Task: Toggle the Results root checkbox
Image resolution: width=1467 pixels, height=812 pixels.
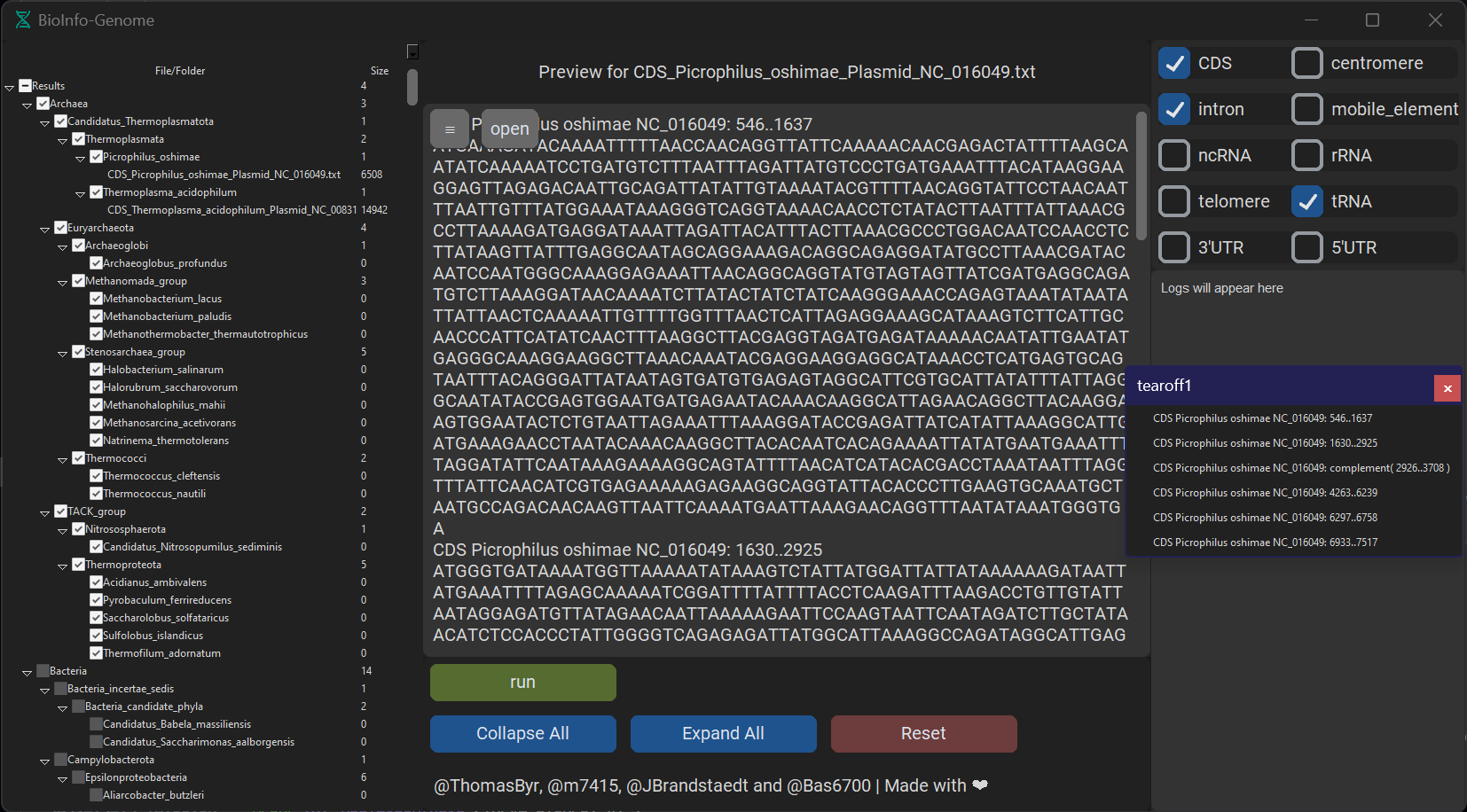Action: [x=25, y=86]
